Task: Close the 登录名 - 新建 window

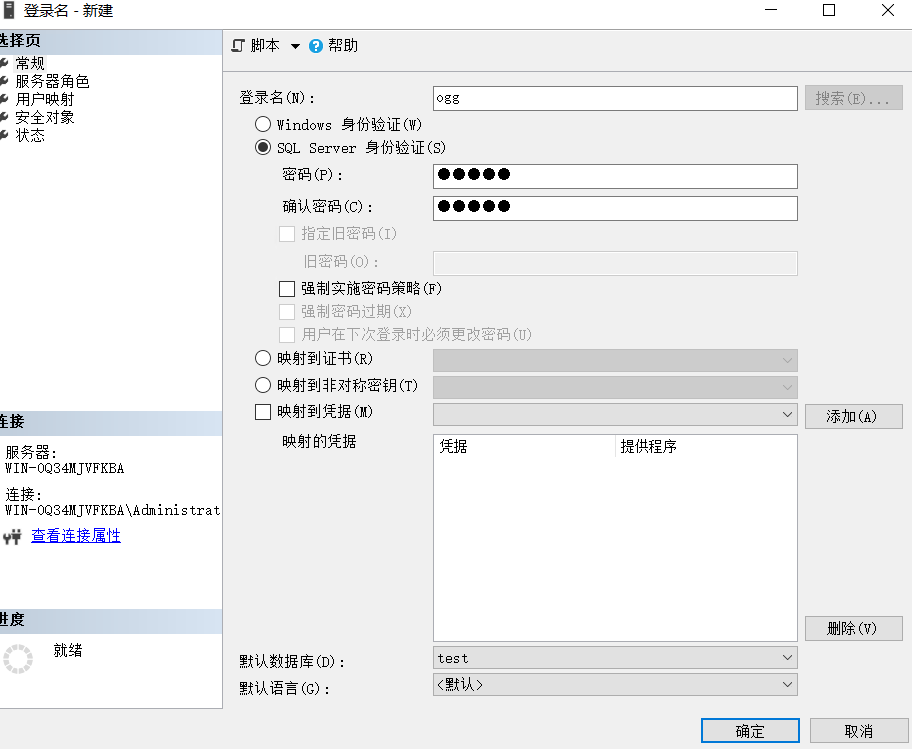Action: 888,10
